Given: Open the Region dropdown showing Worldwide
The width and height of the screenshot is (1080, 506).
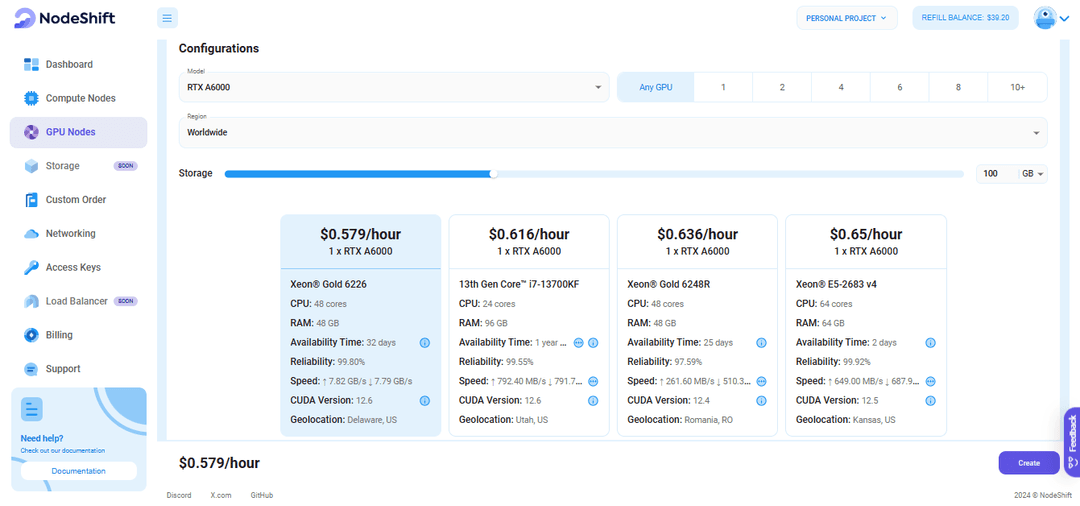Looking at the screenshot, I should 613,132.
